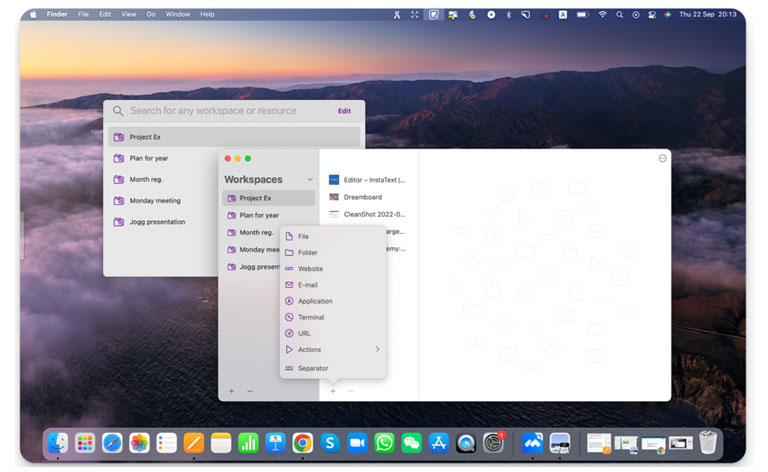
Task: Open Skype from the Dock
Action: 330,443
